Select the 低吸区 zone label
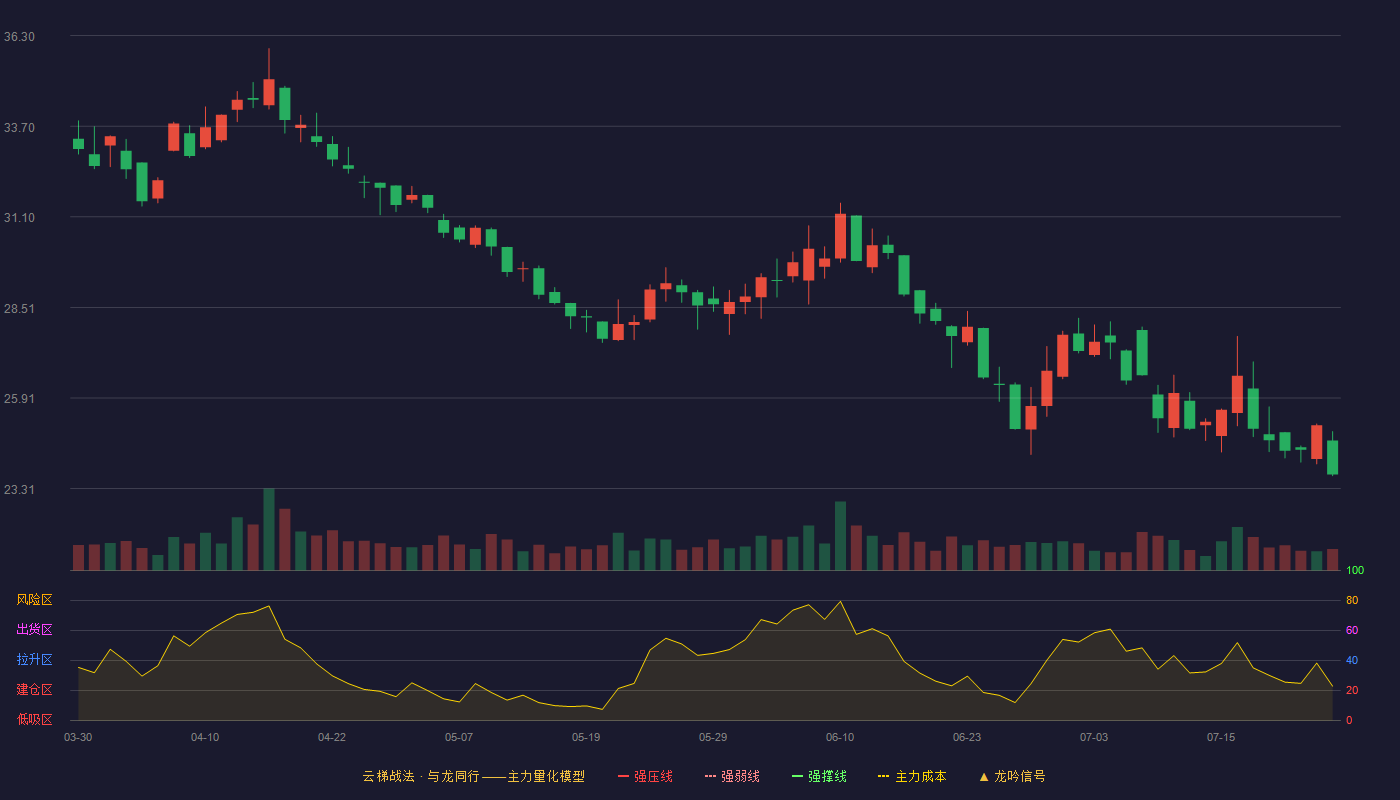 coord(34,719)
